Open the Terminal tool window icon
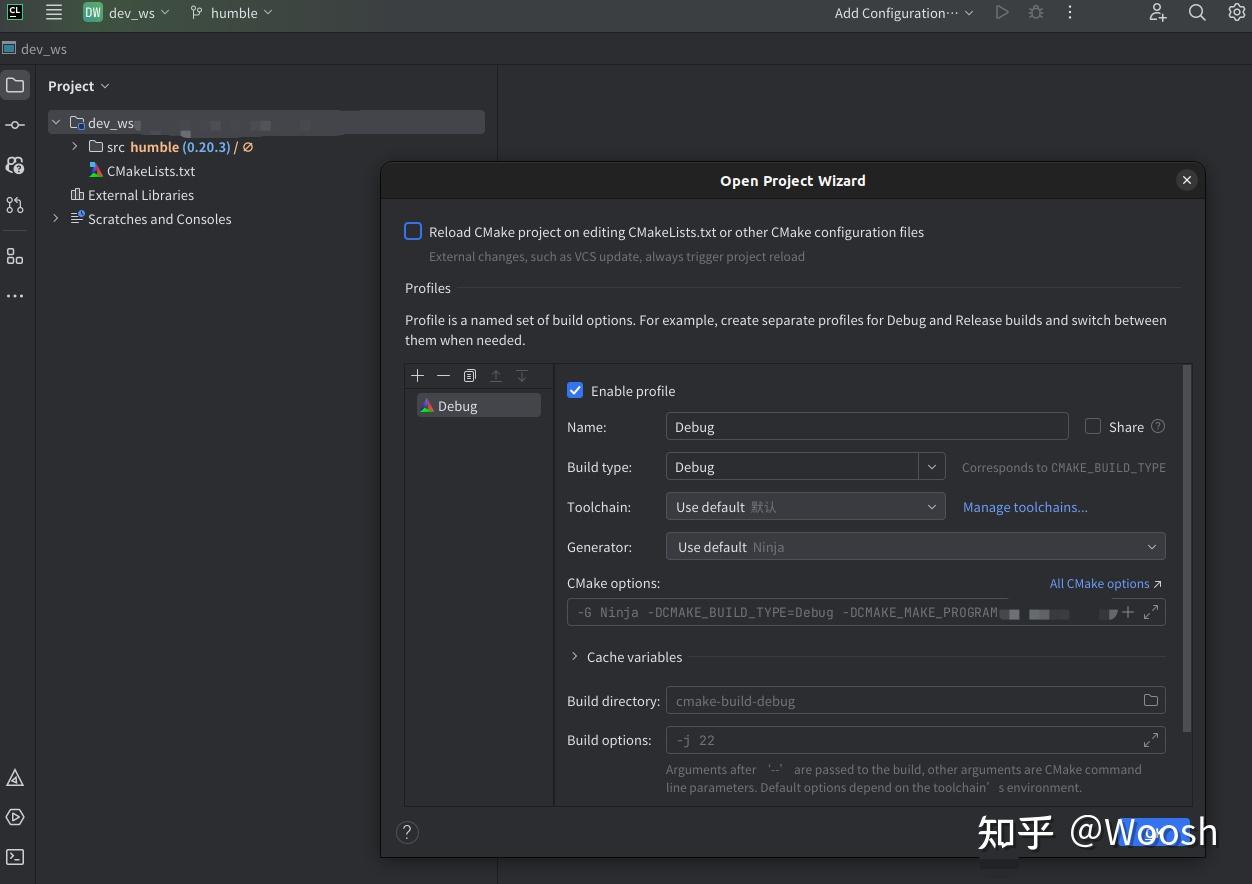This screenshot has width=1252, height=884. point(15,857)
